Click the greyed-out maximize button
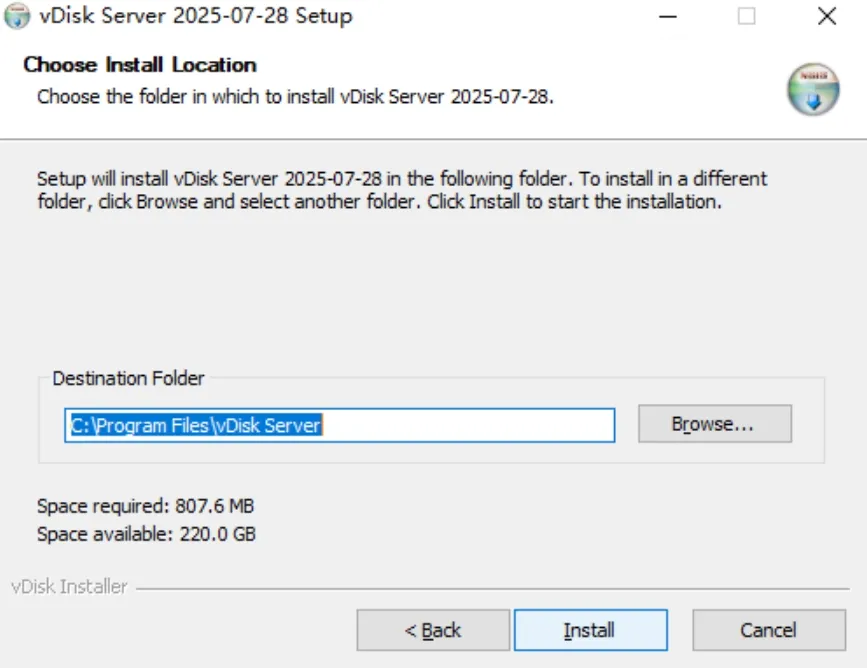Viewport: 867px width, 668px height. 746,16
